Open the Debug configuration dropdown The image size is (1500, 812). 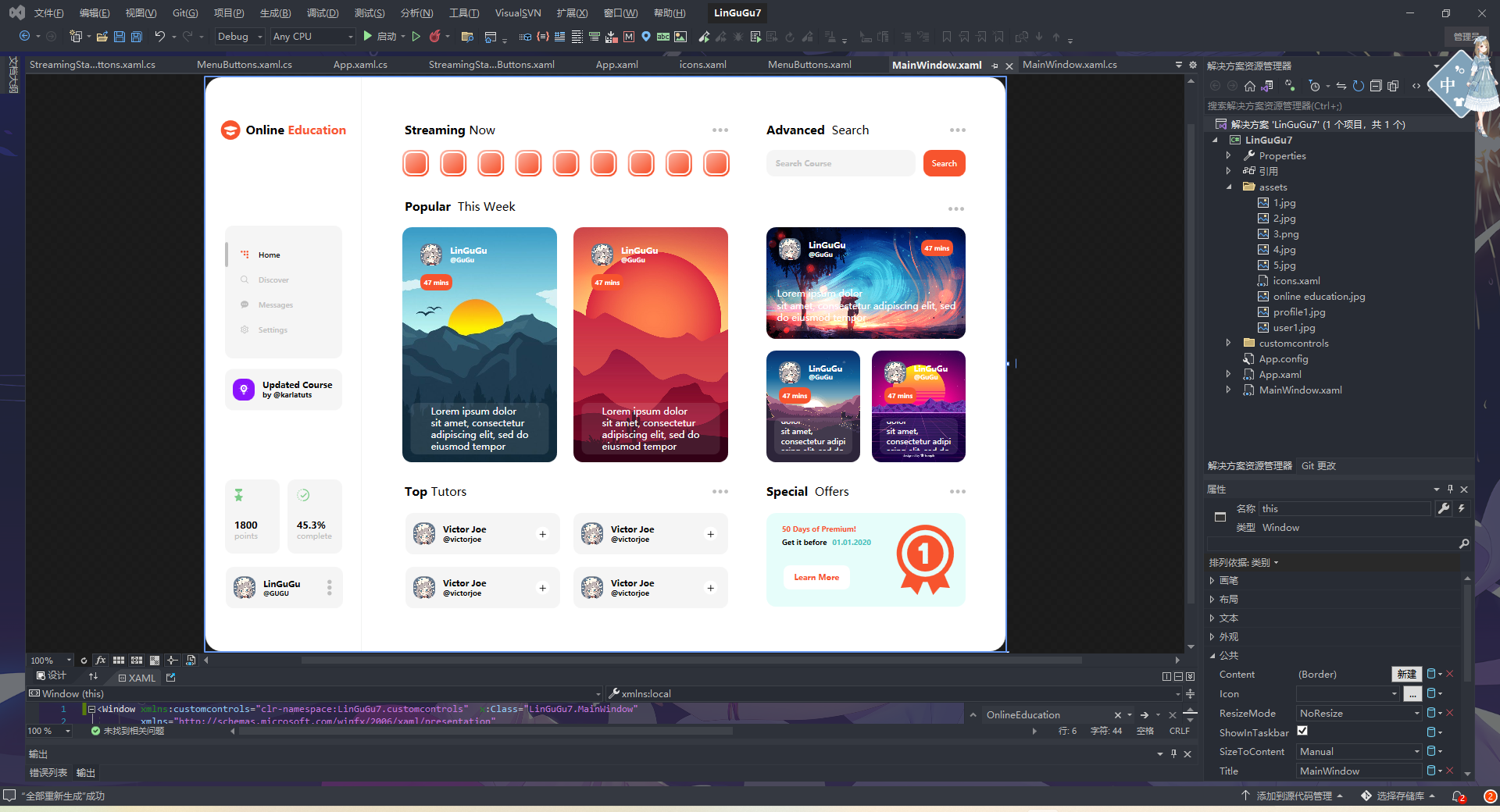coord(239,37)
